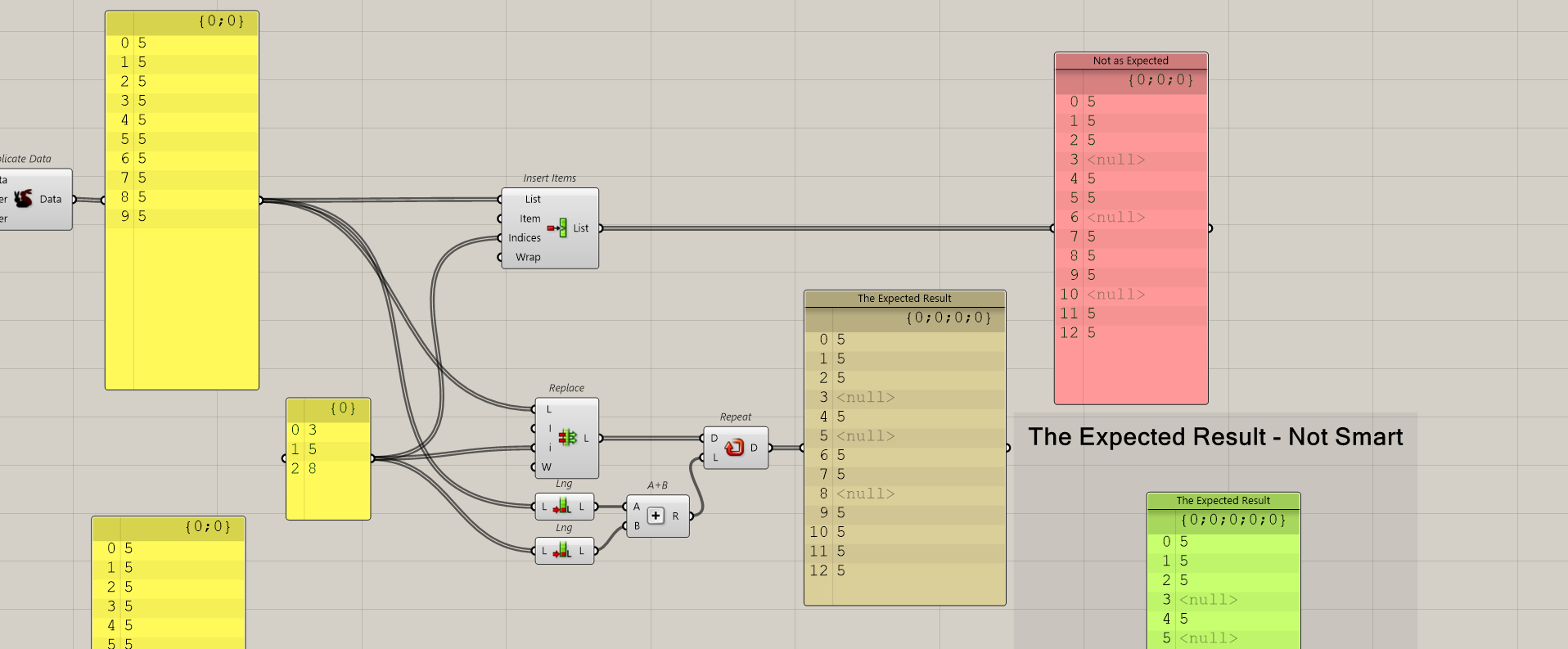This screenshot has height=649, width=1568.
Task: Click the red Repeat component icon
Action: click(734, 448)
